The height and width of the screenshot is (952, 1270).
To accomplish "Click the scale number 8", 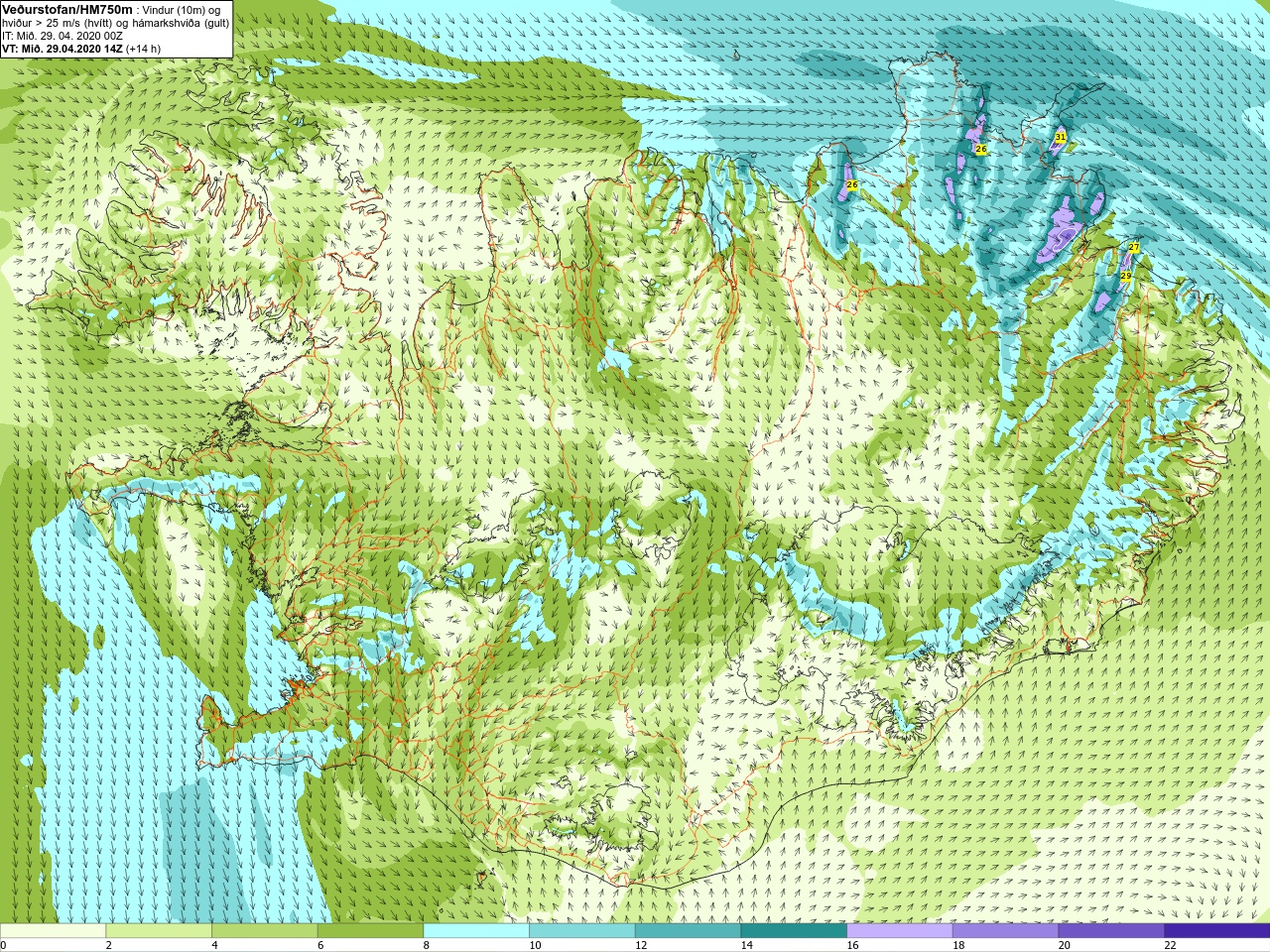I will point(426,945).
